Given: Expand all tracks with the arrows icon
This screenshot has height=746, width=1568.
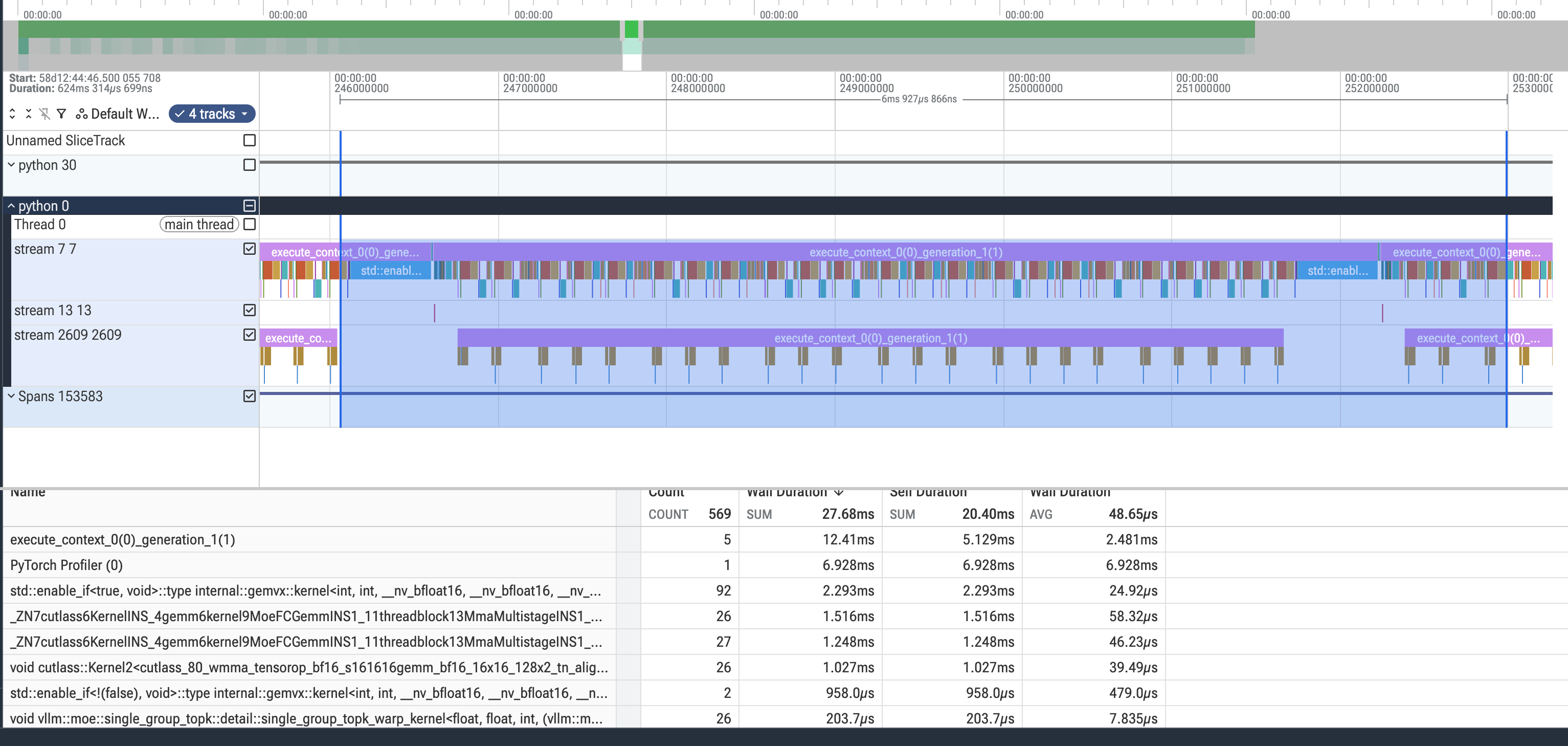Looking at the screenshot, I should [x=12, y=114].
